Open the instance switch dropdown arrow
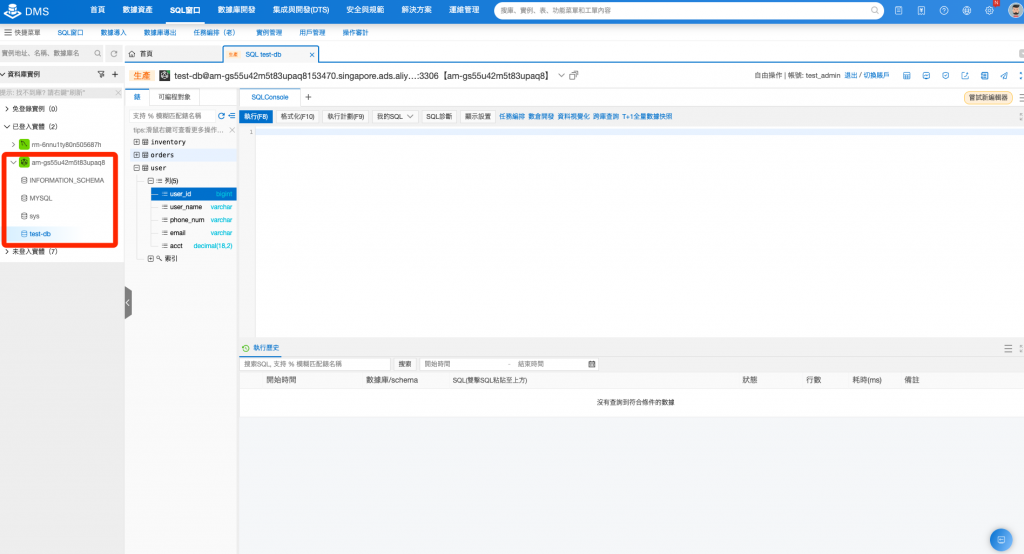Viewport: 1024px width, 554px height. click(561, 76)
